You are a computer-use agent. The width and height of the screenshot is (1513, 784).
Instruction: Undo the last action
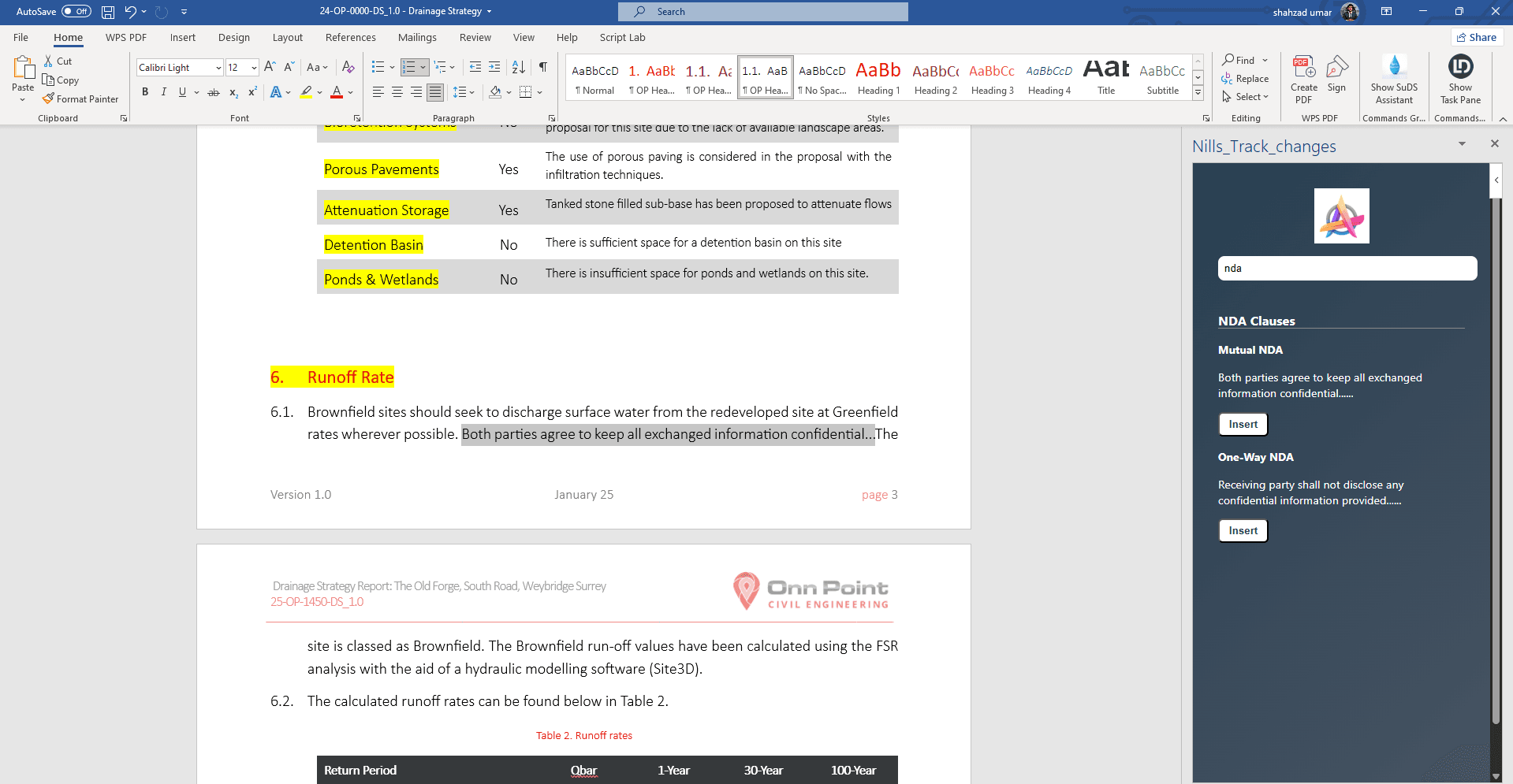(130, 12)
